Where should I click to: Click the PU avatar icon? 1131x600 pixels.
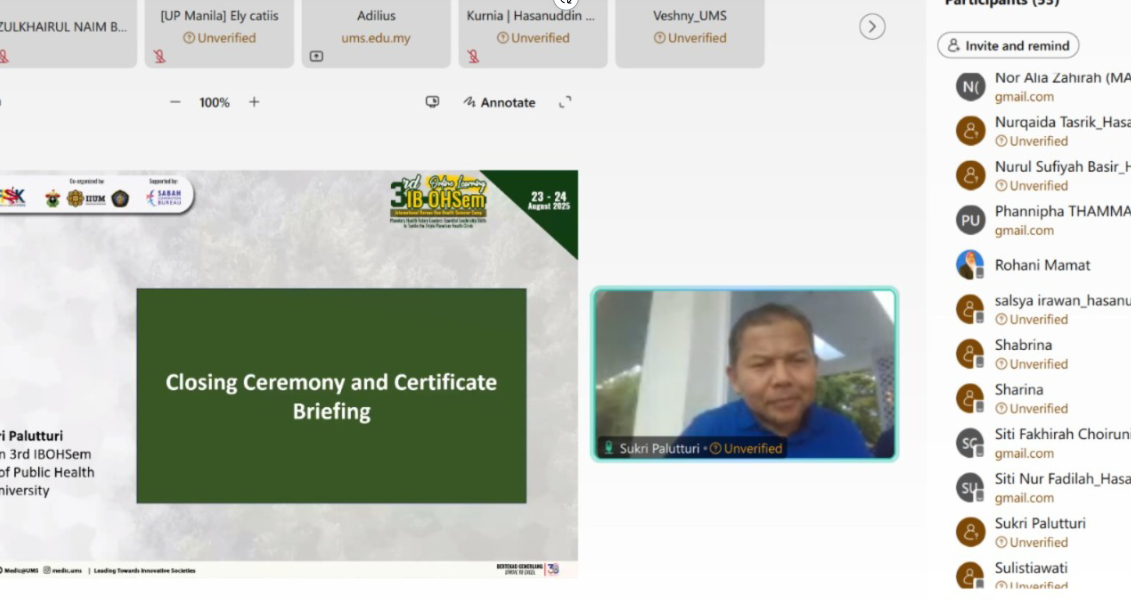(970, 220)
